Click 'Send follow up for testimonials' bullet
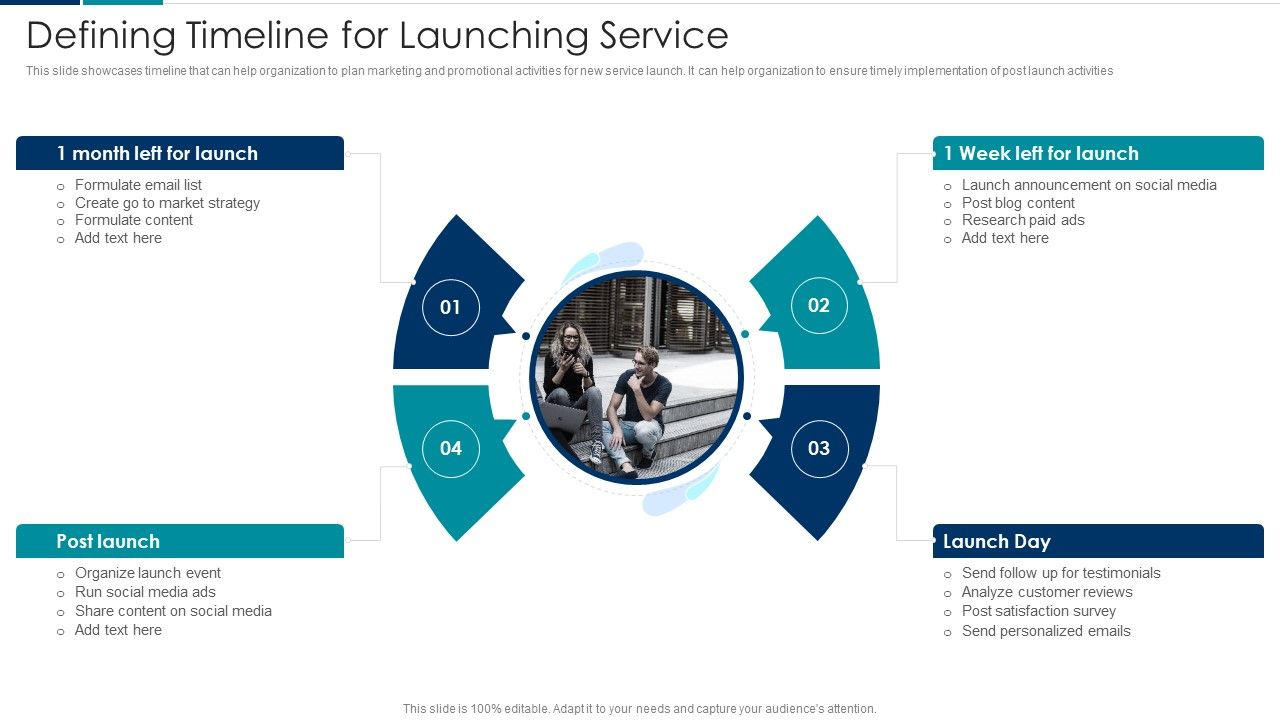Viewport: 1280px width, 720px height. pos(1061,573)
